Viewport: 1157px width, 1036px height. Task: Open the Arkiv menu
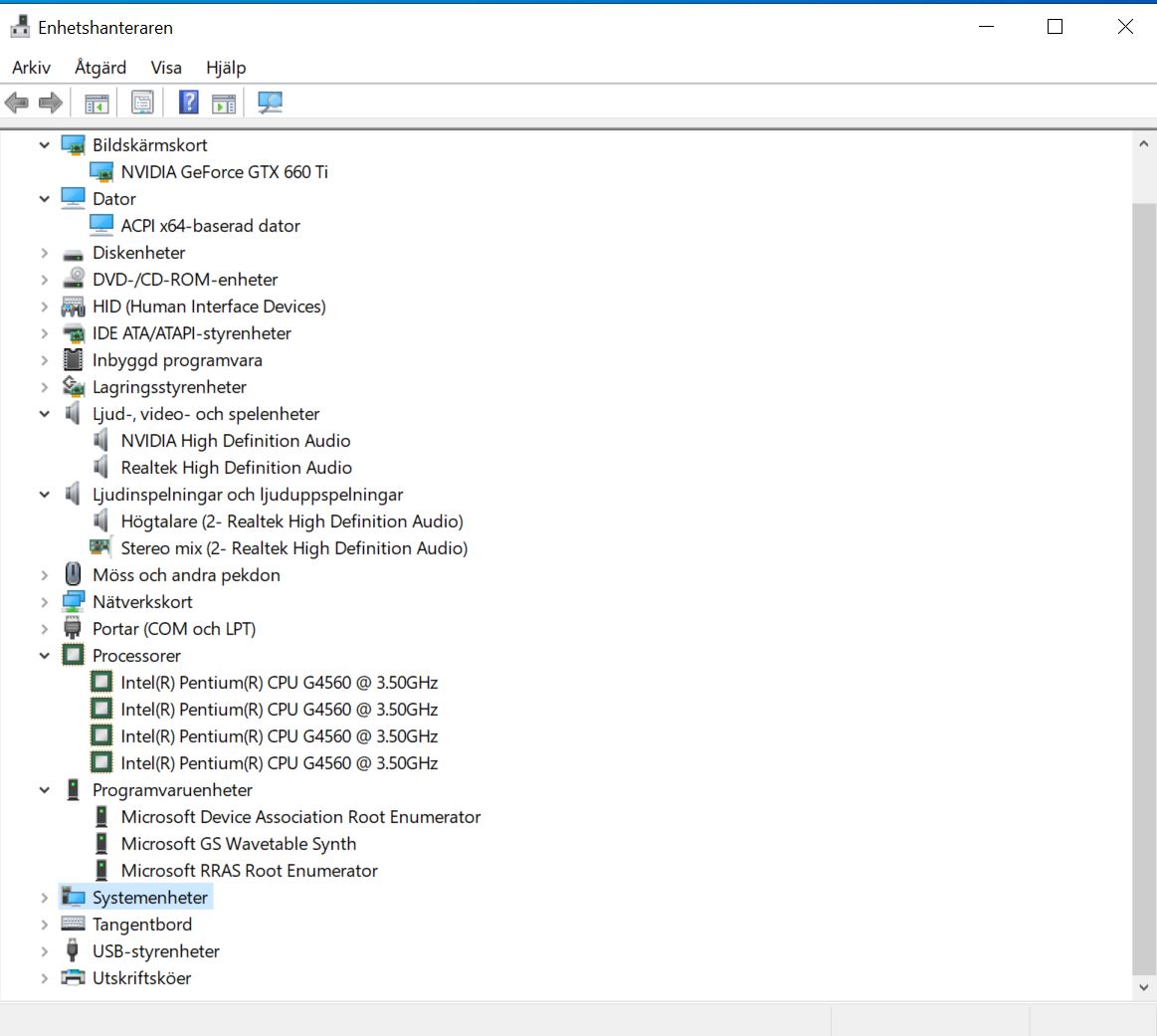(31, 68)
